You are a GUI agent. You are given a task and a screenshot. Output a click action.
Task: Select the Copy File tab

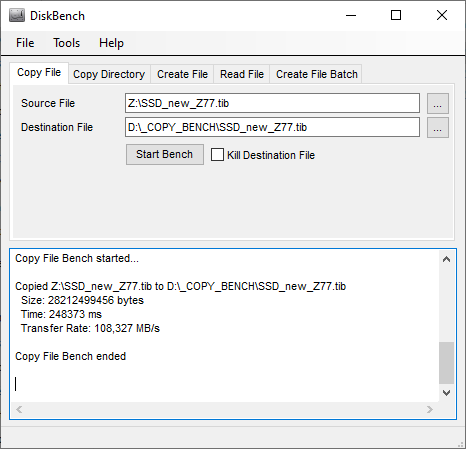tap(39, 72)
